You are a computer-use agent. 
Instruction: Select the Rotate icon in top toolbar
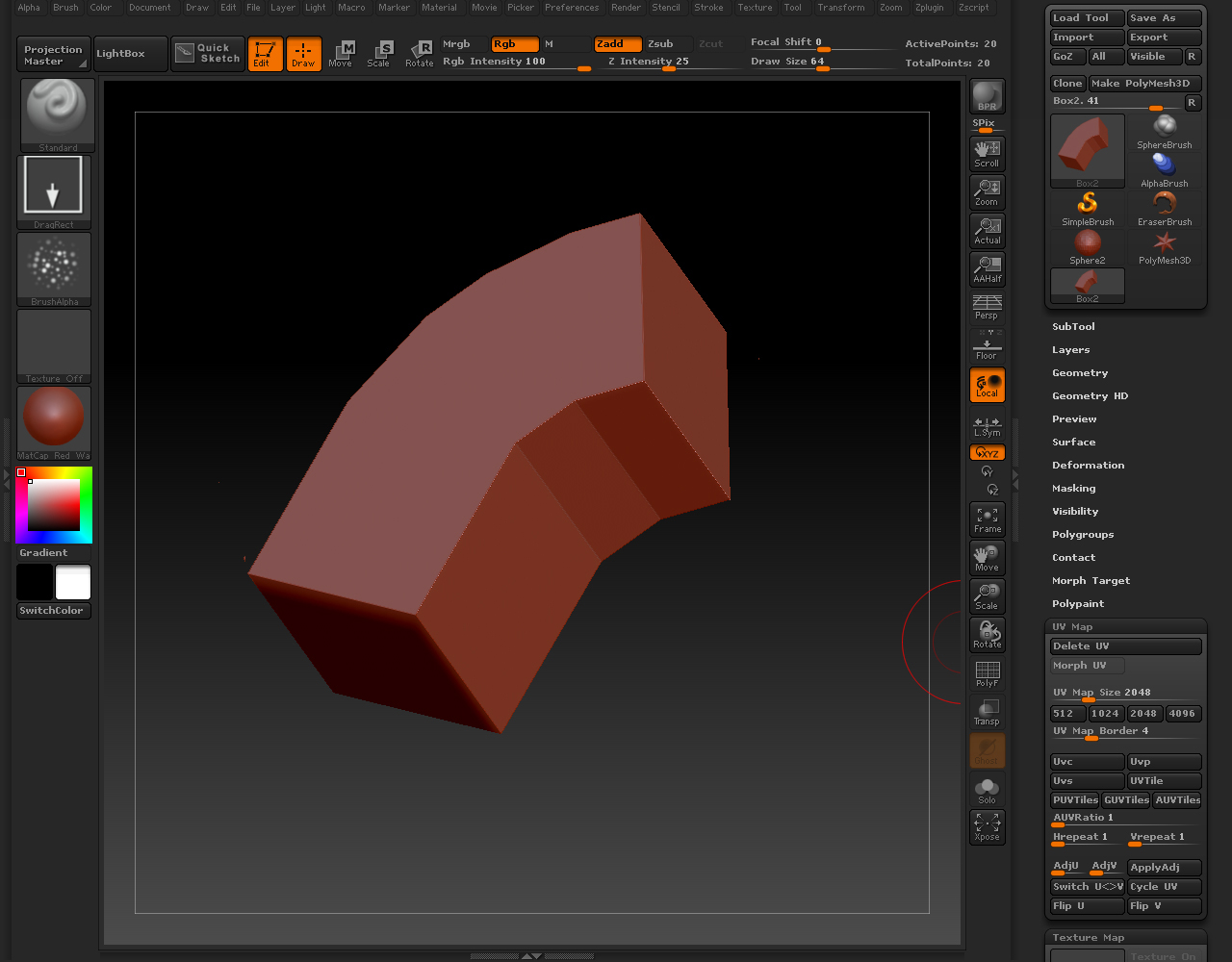click(x=419, y=54)
